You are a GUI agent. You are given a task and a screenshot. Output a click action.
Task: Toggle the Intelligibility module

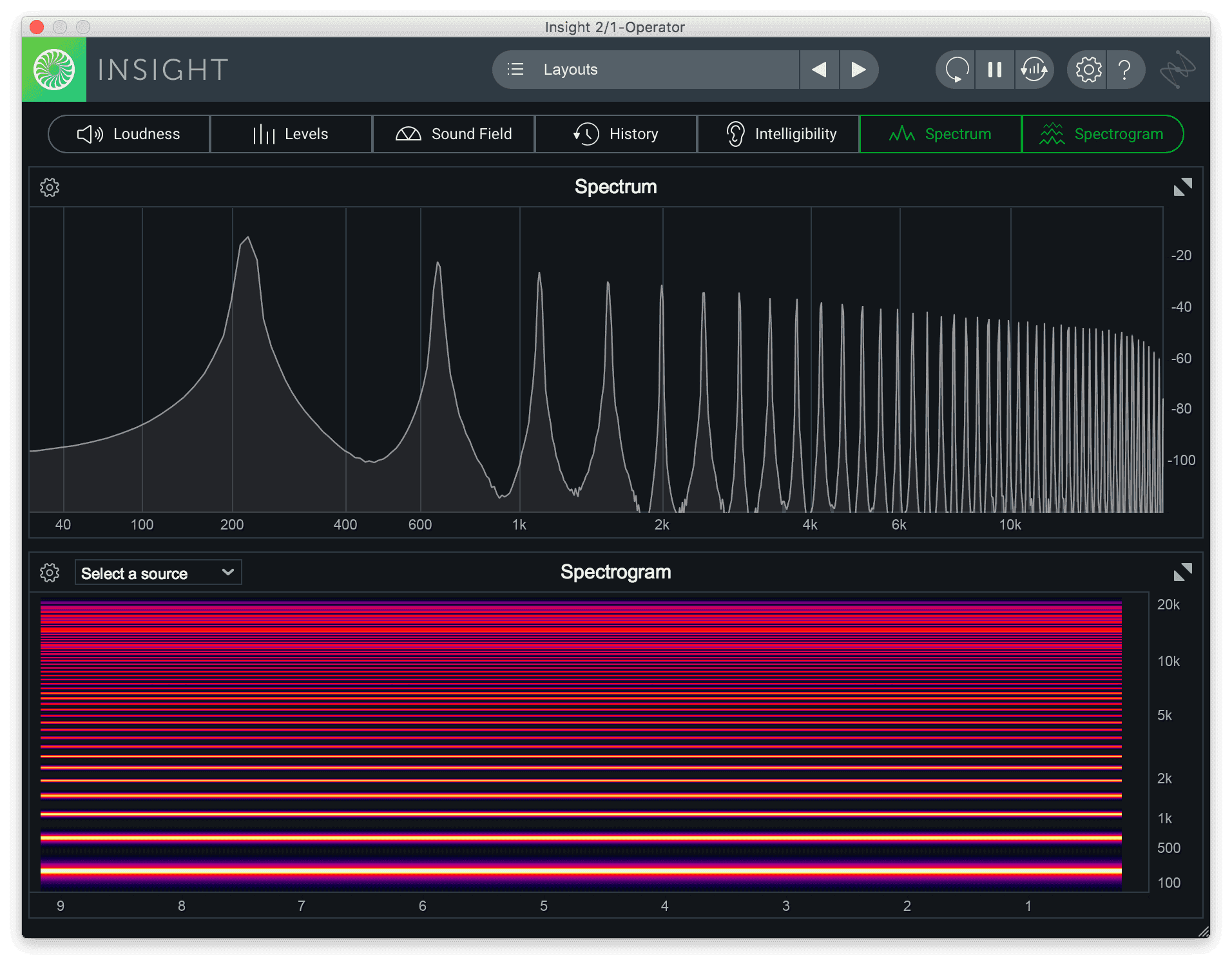point(778,134)
